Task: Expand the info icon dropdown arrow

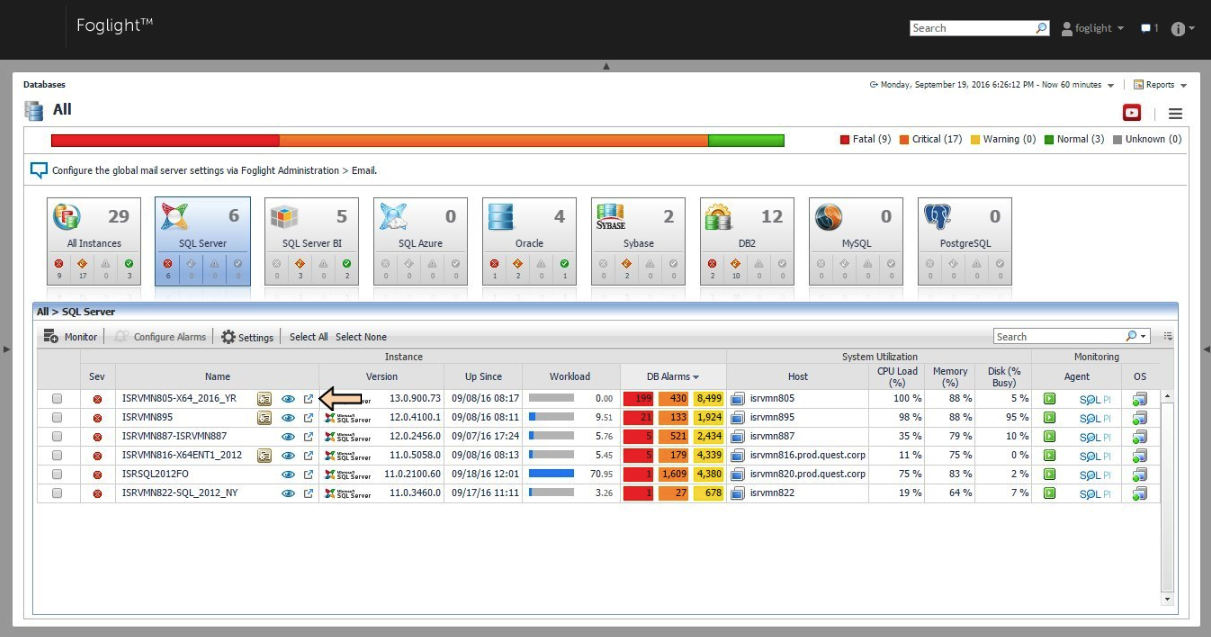Action: tap(1191, 29)
